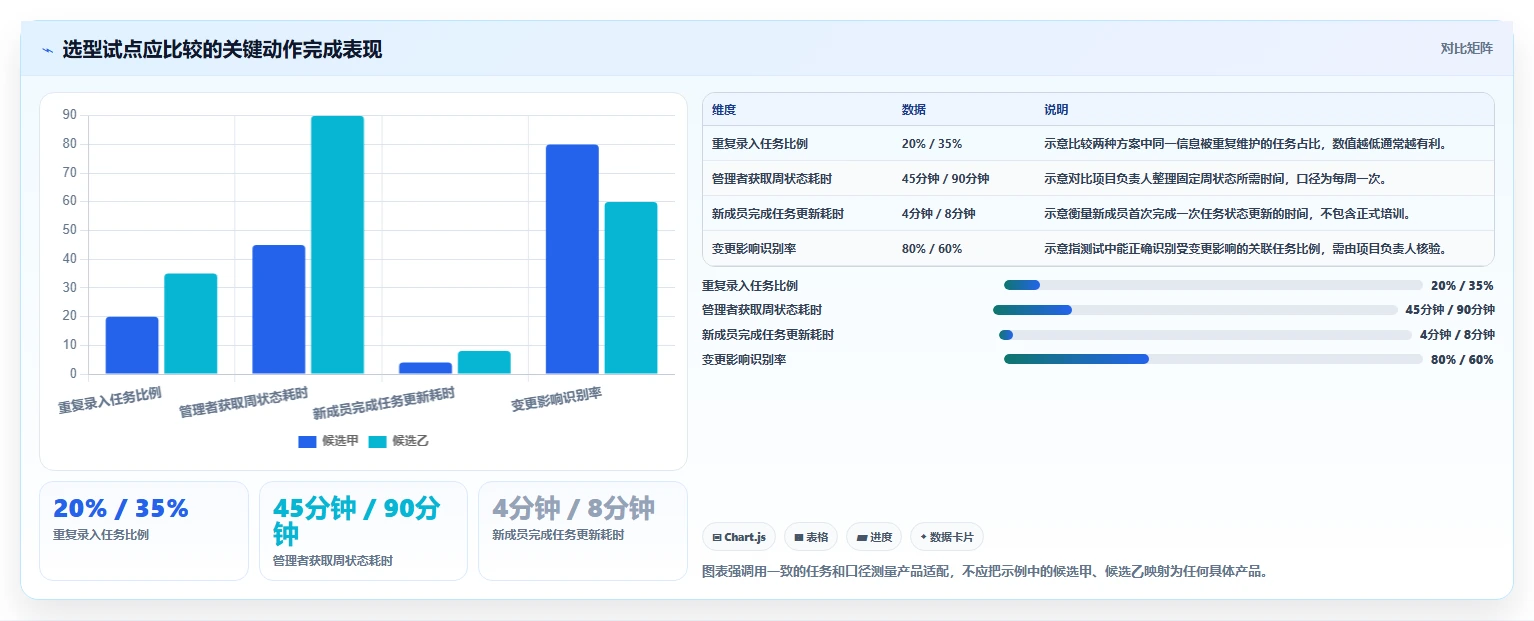This screenshot has height=621, width=1534.
Task: Click the 候选甲 bar for 新成员完成任务更新耗时
Action: pyautogui.click(x=425, y=368)
